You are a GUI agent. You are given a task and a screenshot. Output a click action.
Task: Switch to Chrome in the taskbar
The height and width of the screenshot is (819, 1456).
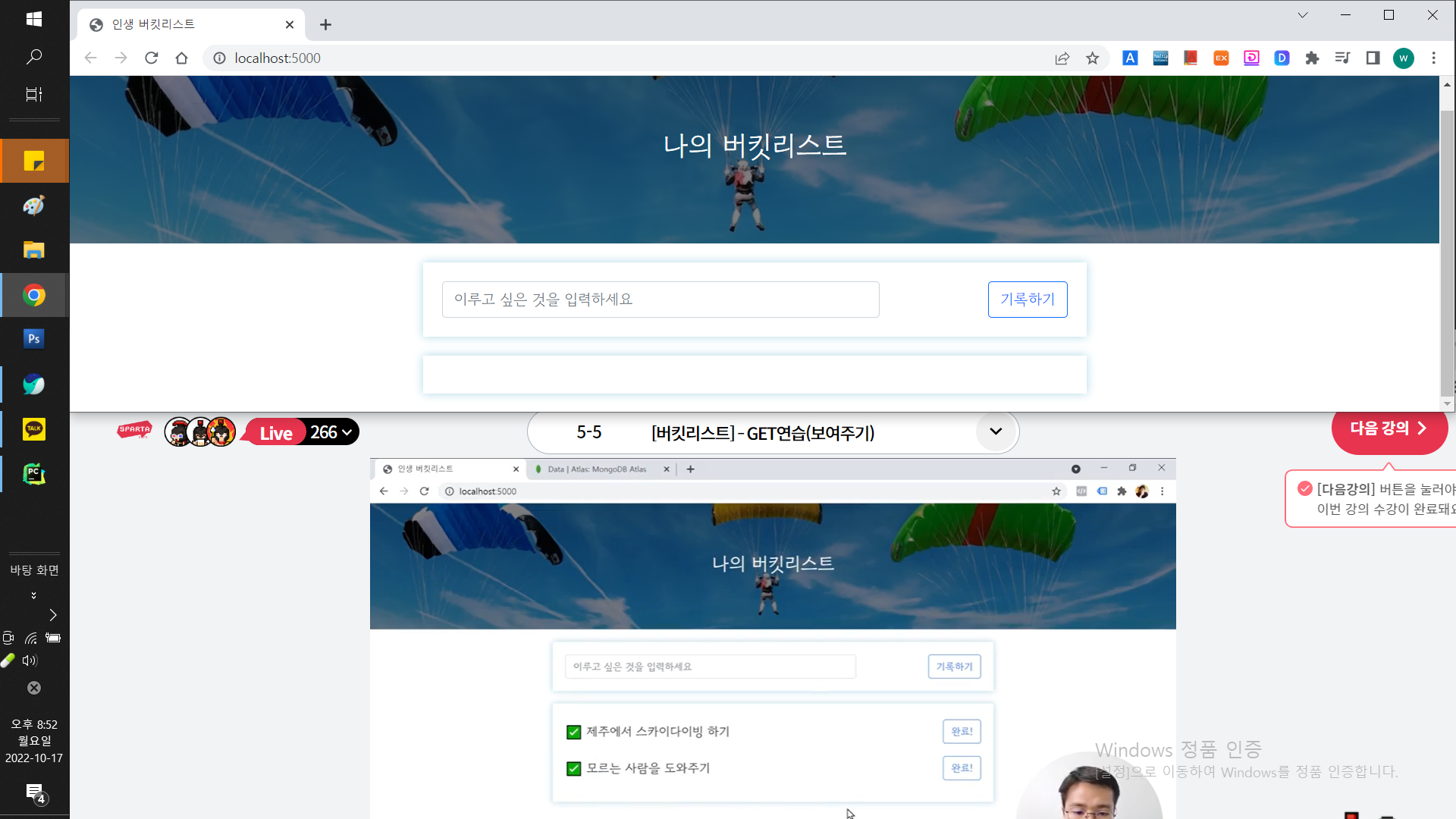click(x=34, y=295)
